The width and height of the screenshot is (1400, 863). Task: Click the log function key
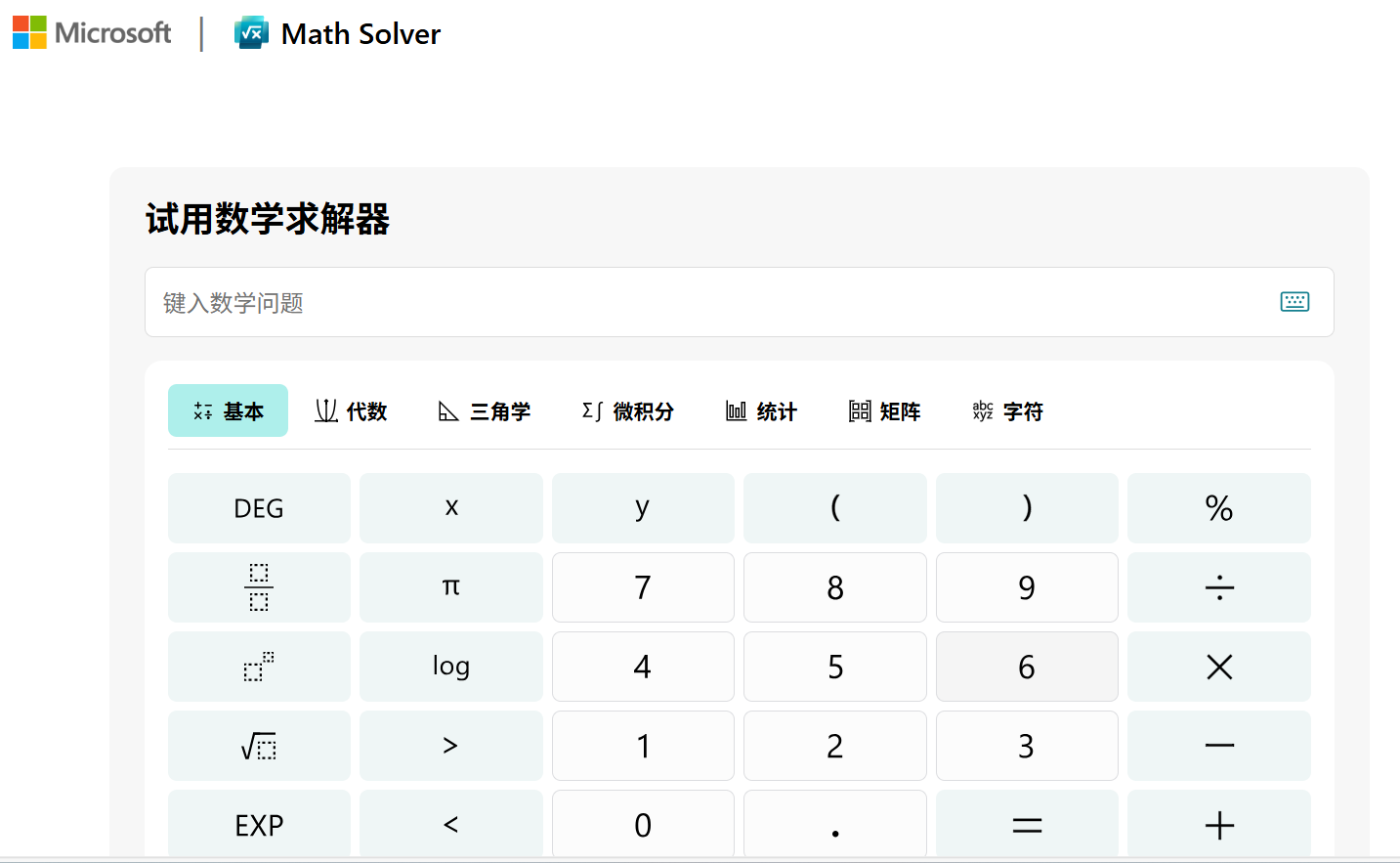[451, 667]
